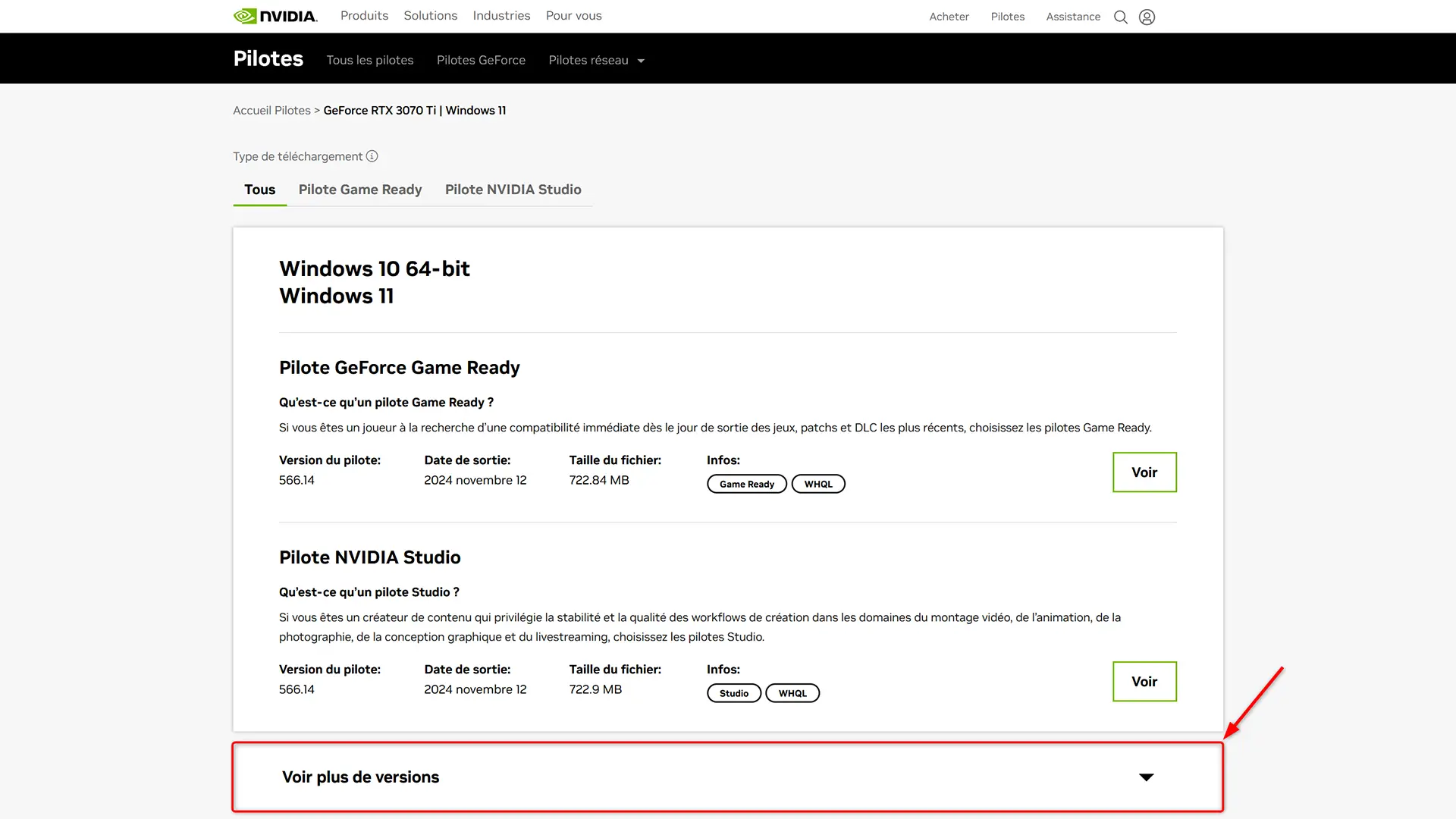Viewport: 1456px width, 819px height.
Task: Click the Studio info badge
Action: point(734,693)
